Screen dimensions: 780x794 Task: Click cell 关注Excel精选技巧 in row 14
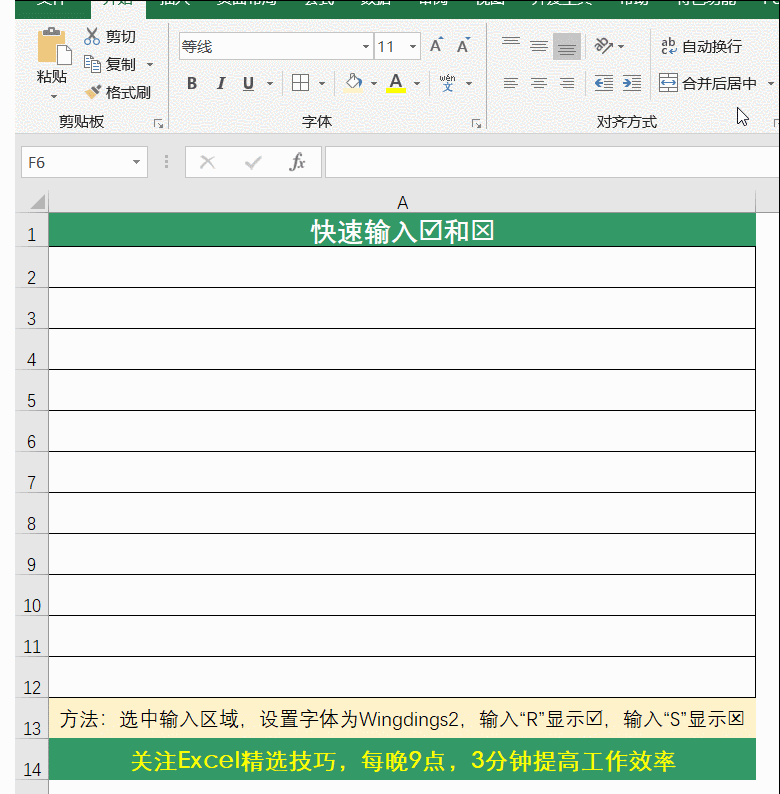pyautogui.click(x=402, y=759)
